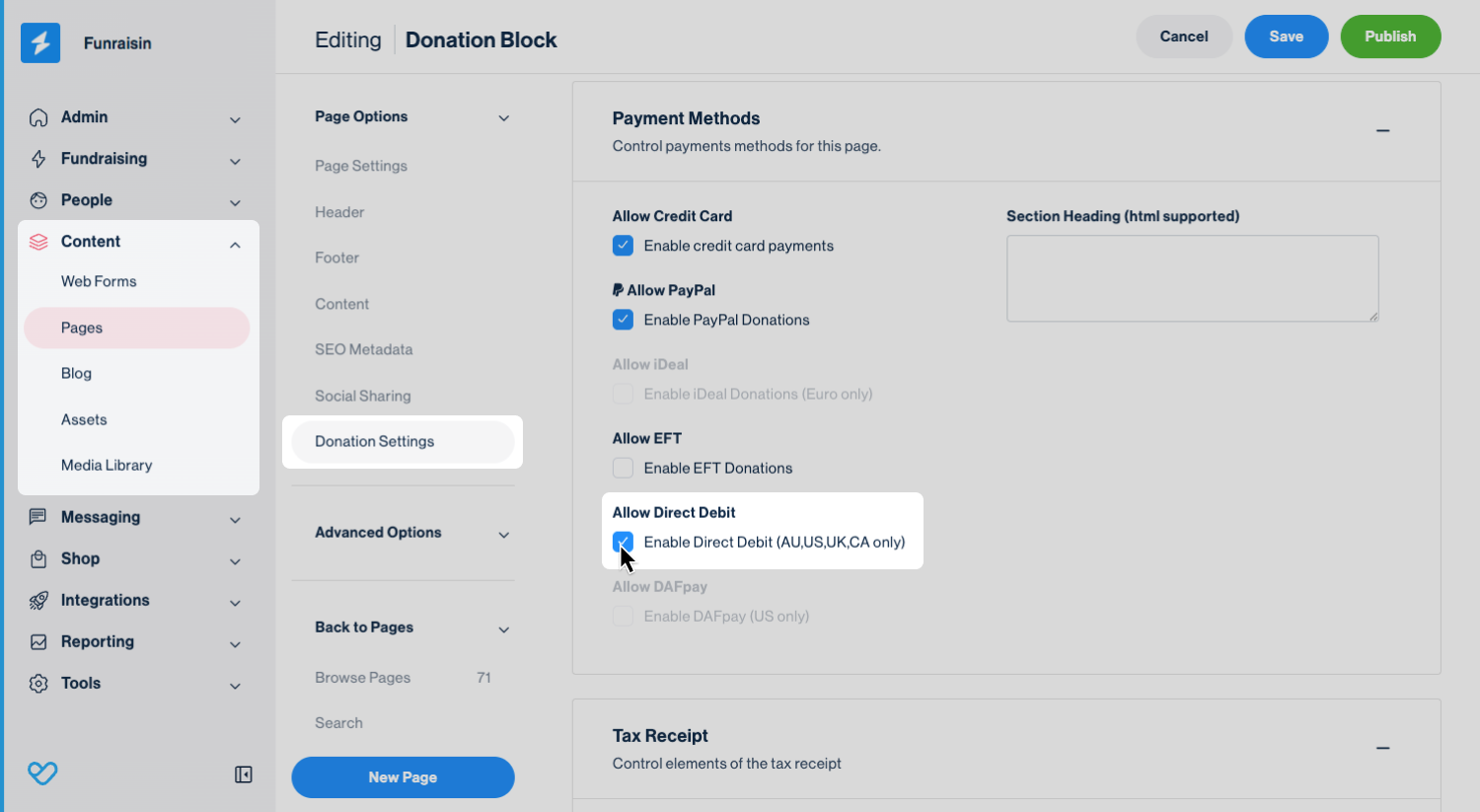Click the People face icon
The width and height of the screenshot is (1480, 812).
(x=38, y=200)
